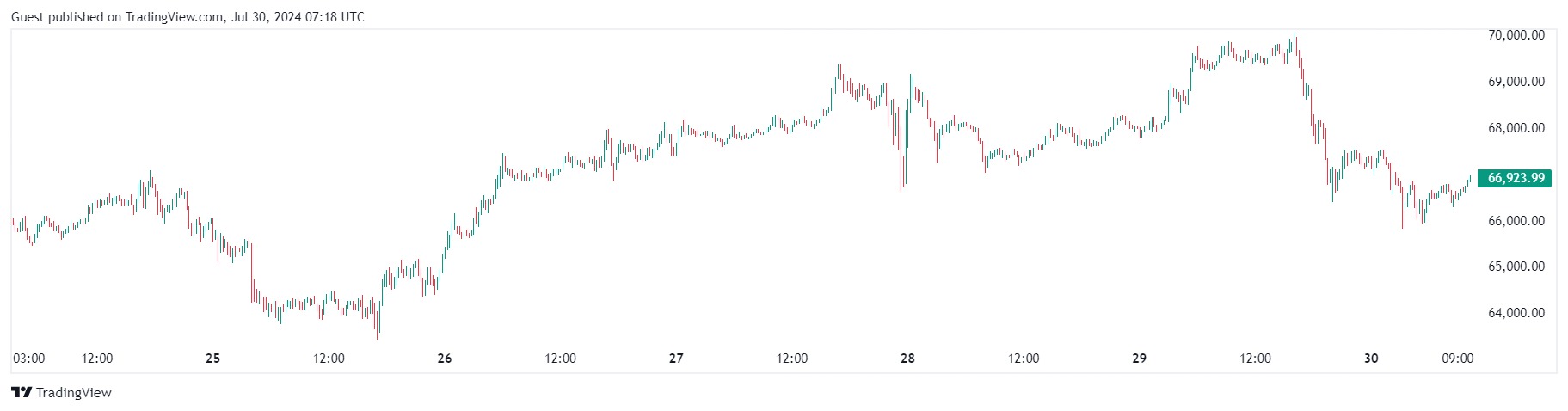The image size is (1568, 411).
Task: Select date marker 27 on time axis
Action: click(676, 359)
